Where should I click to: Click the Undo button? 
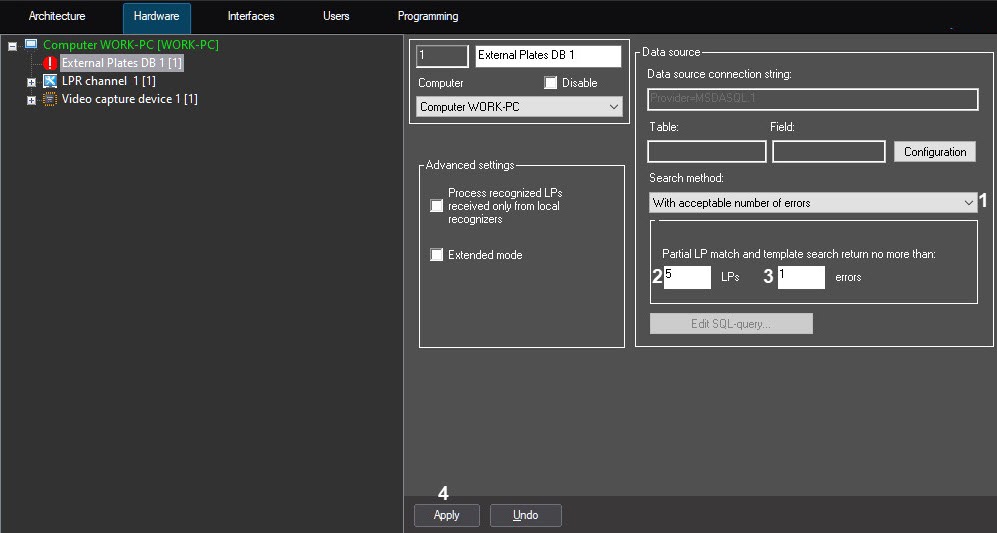(x=525, y=515)
